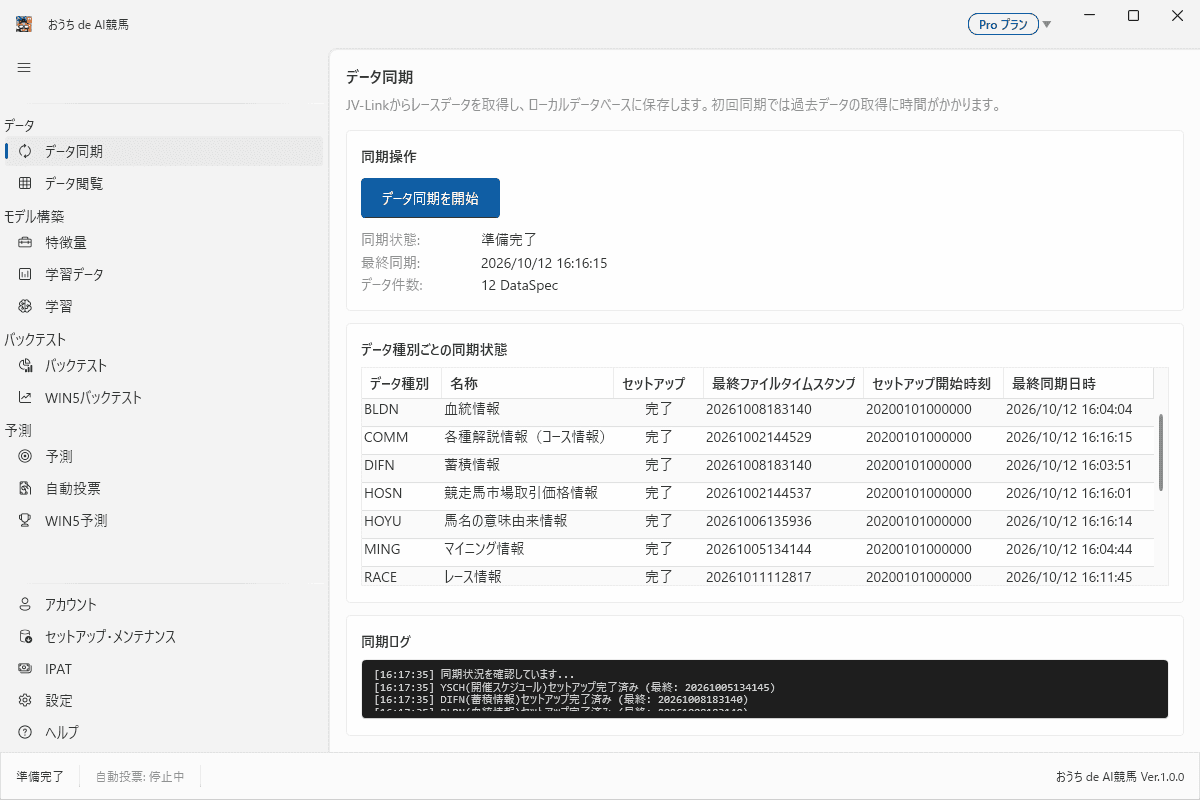This screenshot has width=1200, height=800.
Task: Open WIN5バックテスト page
Action: tap(163, 398)
